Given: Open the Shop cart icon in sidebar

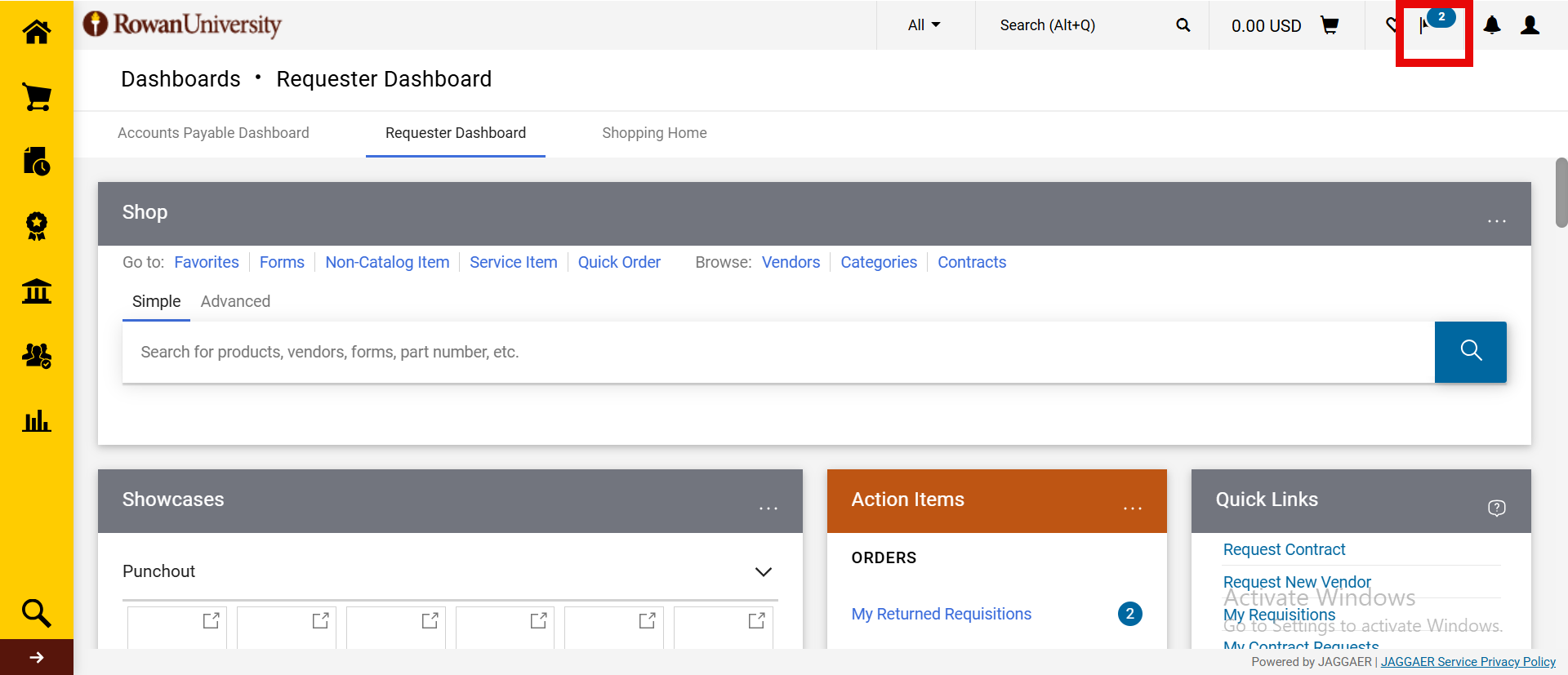Looking at the screenshot, I should (x=37, y=97).
